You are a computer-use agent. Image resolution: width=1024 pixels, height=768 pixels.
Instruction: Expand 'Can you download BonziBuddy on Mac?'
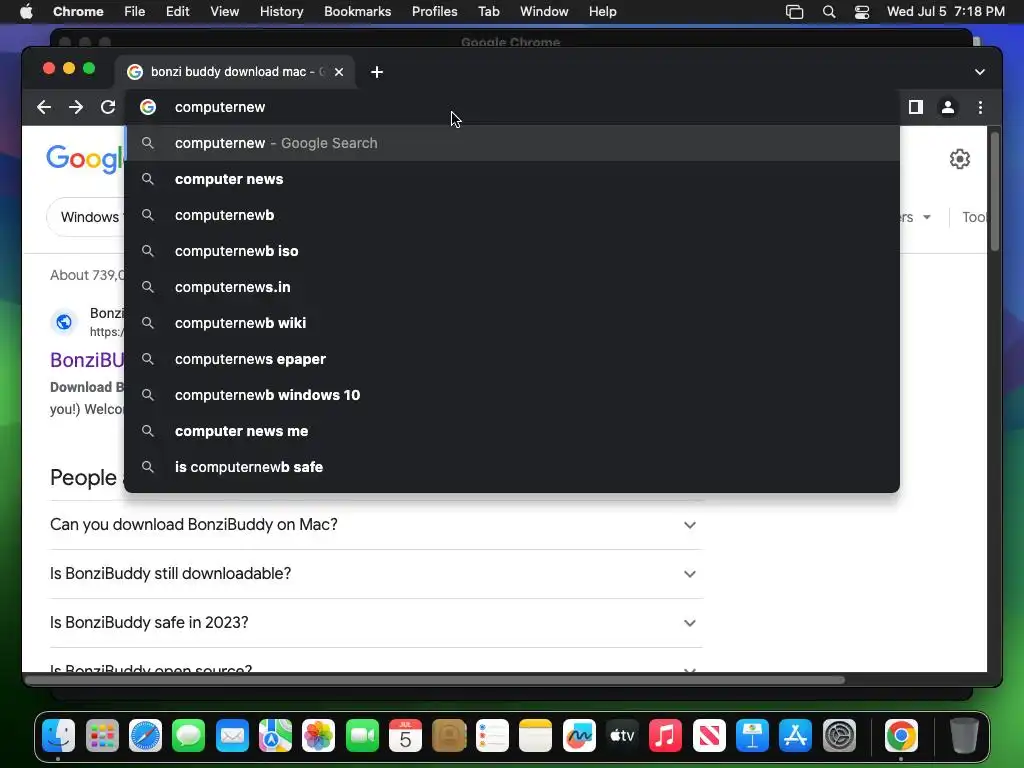coord(376,525)
